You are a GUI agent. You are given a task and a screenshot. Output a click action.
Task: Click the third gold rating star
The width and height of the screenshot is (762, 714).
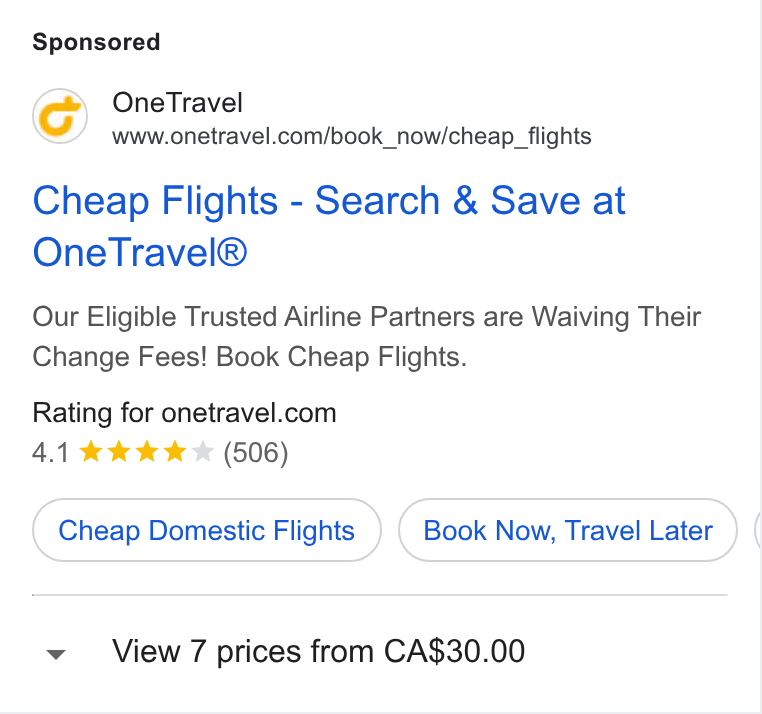(x=146, y=452)
